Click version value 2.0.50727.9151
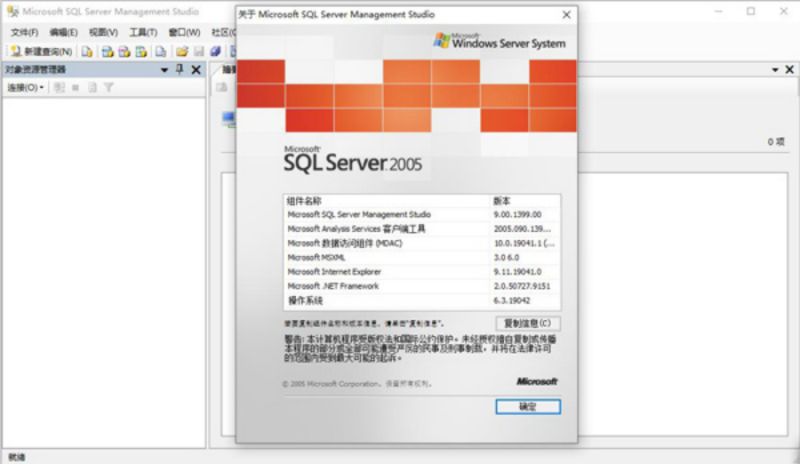 coord(521,286)
